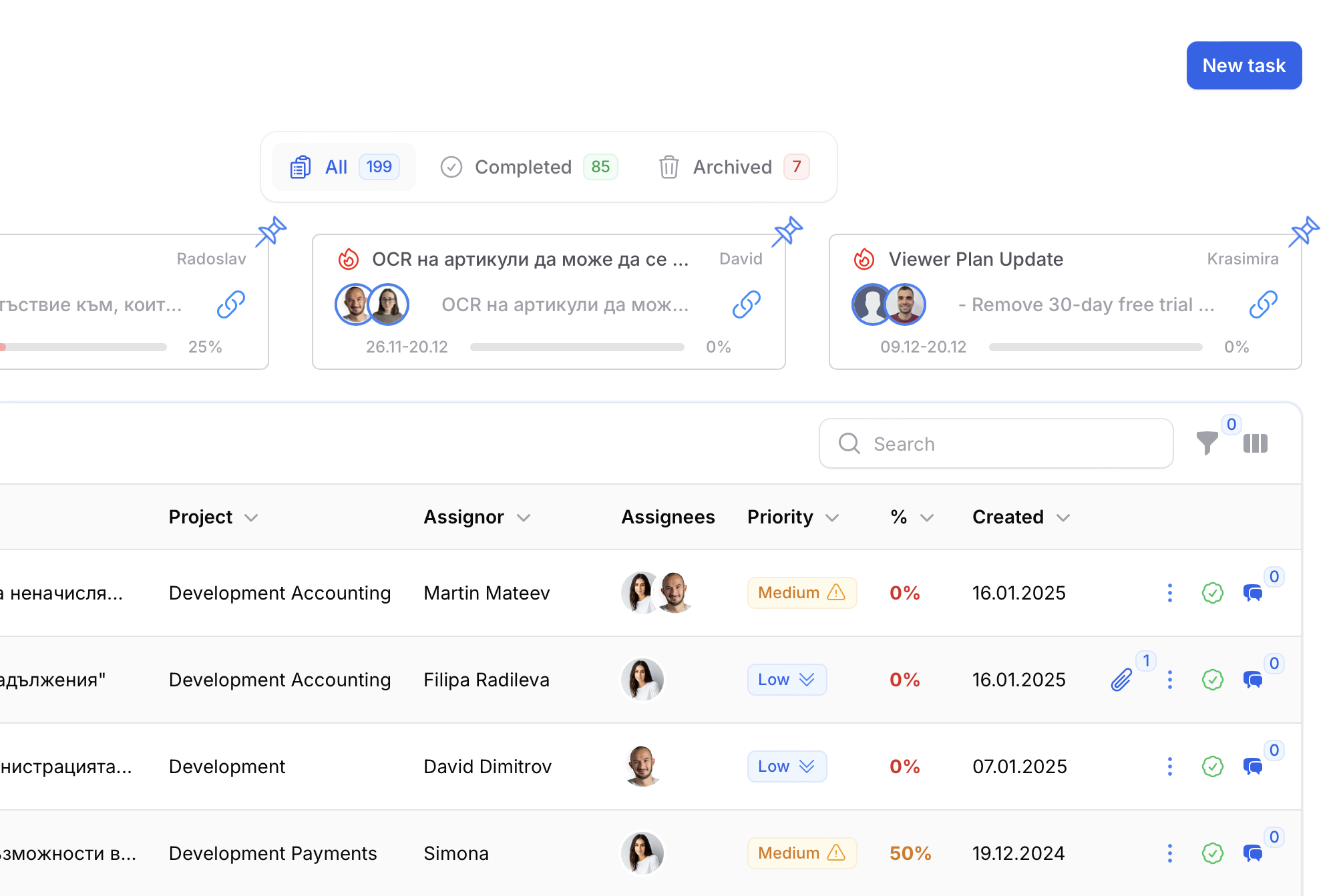Click the fire icon on OCR card
The width and height of the screenshot is (1337, 896).
click(348, 259)
